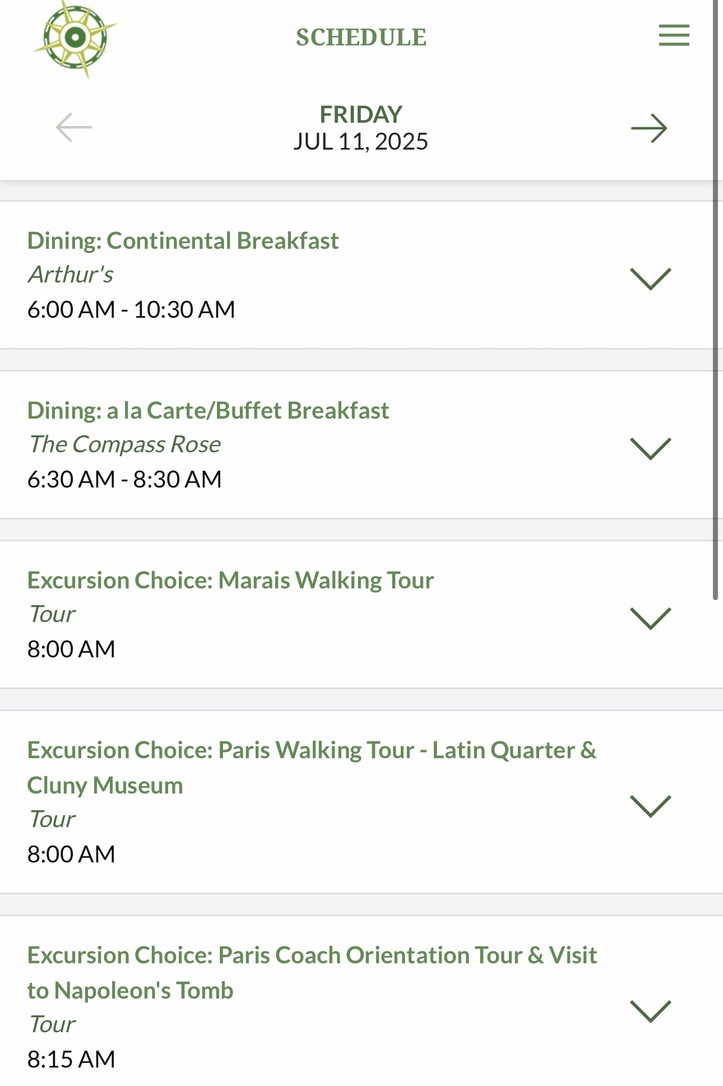This screenshot has height=1086, width=723.
Task: Click the 6:00 AM - 10:30 AM time text
Action: pyautogui.click(x=131, y=310)
